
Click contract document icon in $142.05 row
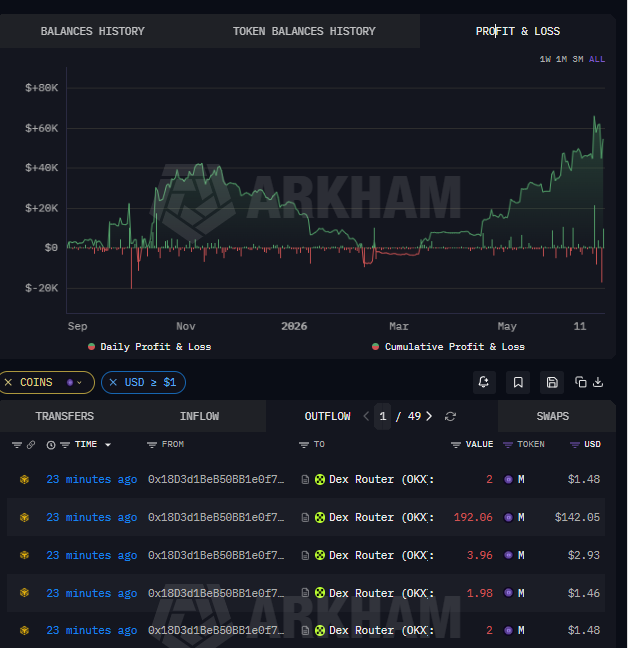point(305,517)
